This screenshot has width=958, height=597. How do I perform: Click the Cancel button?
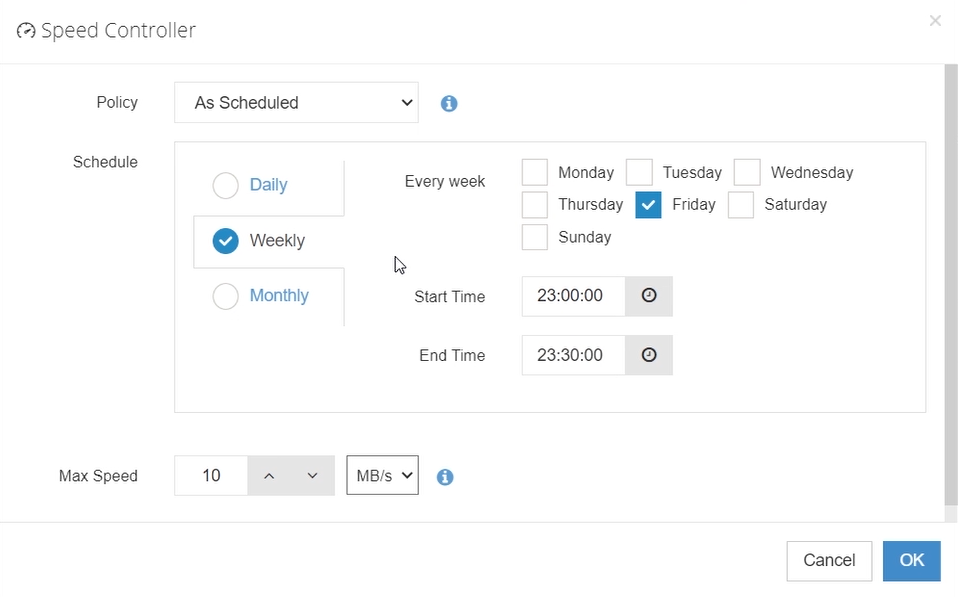pos(829,560)
